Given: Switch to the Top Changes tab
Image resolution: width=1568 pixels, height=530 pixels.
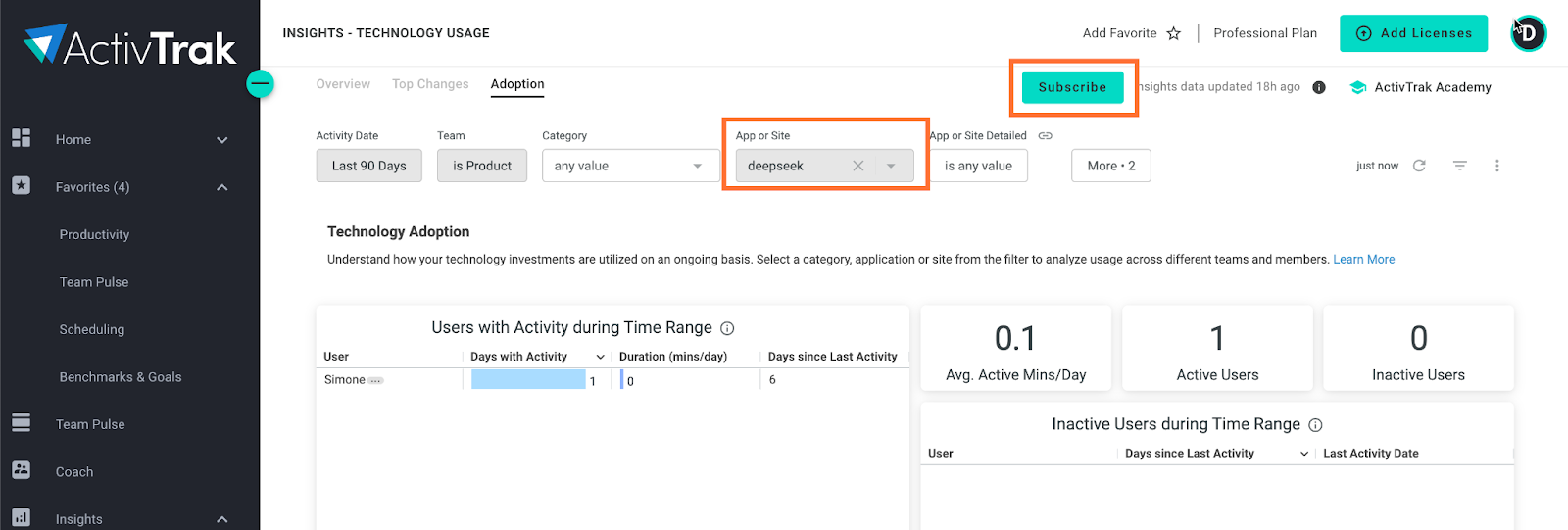Looking at the screenshot, I should [430, 84].
